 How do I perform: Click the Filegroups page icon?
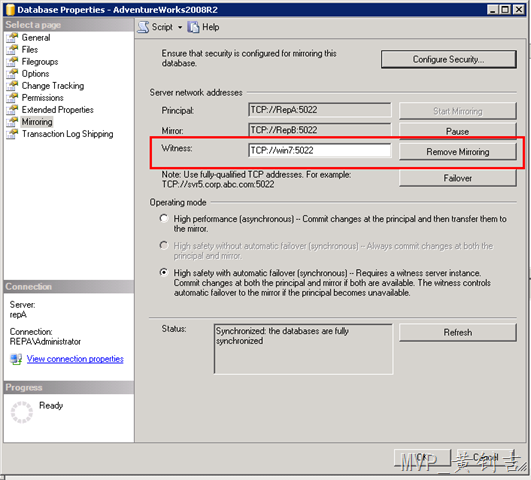coord(12,61)
